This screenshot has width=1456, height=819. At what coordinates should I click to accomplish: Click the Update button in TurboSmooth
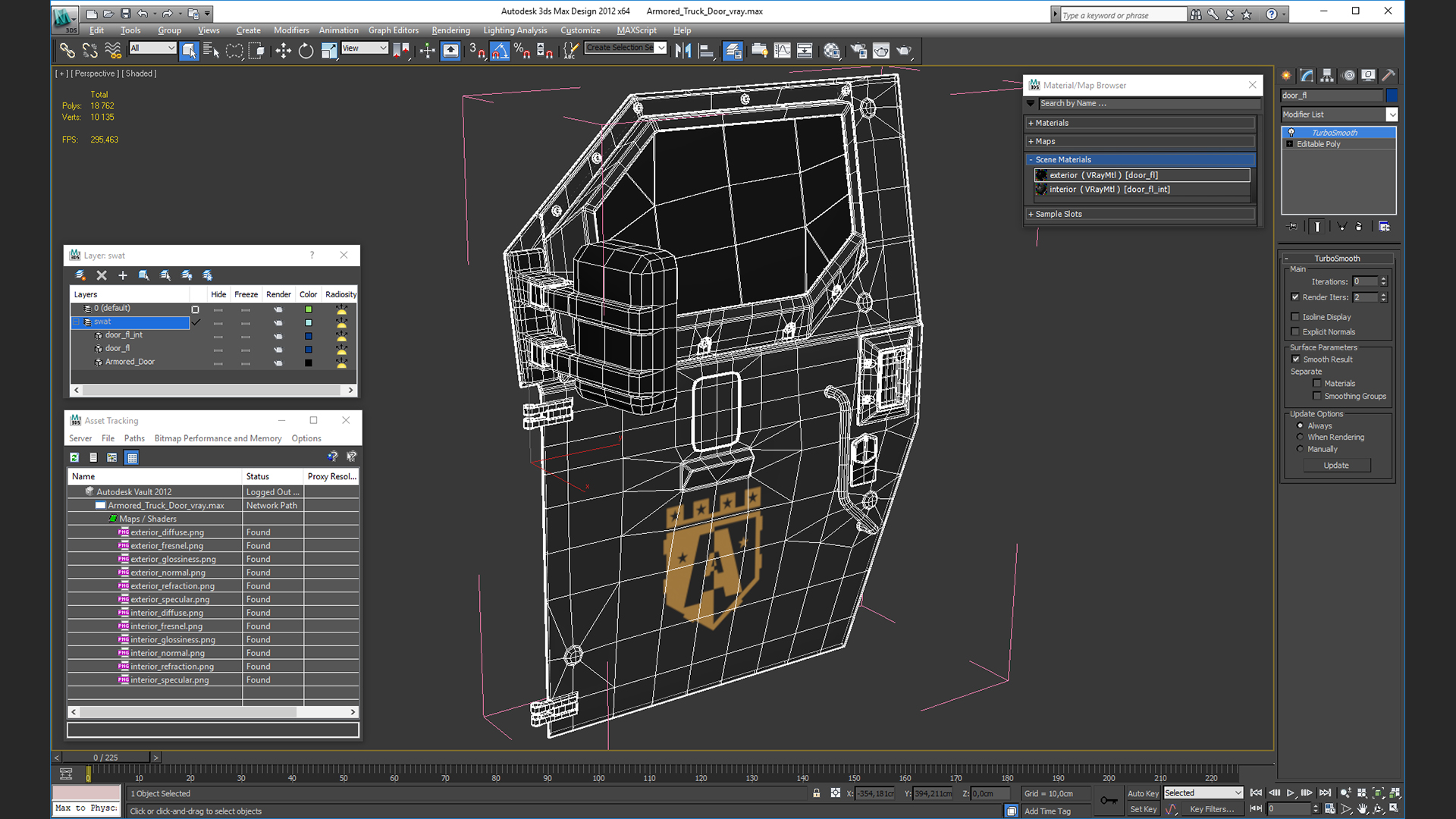tap(1336, 466)
